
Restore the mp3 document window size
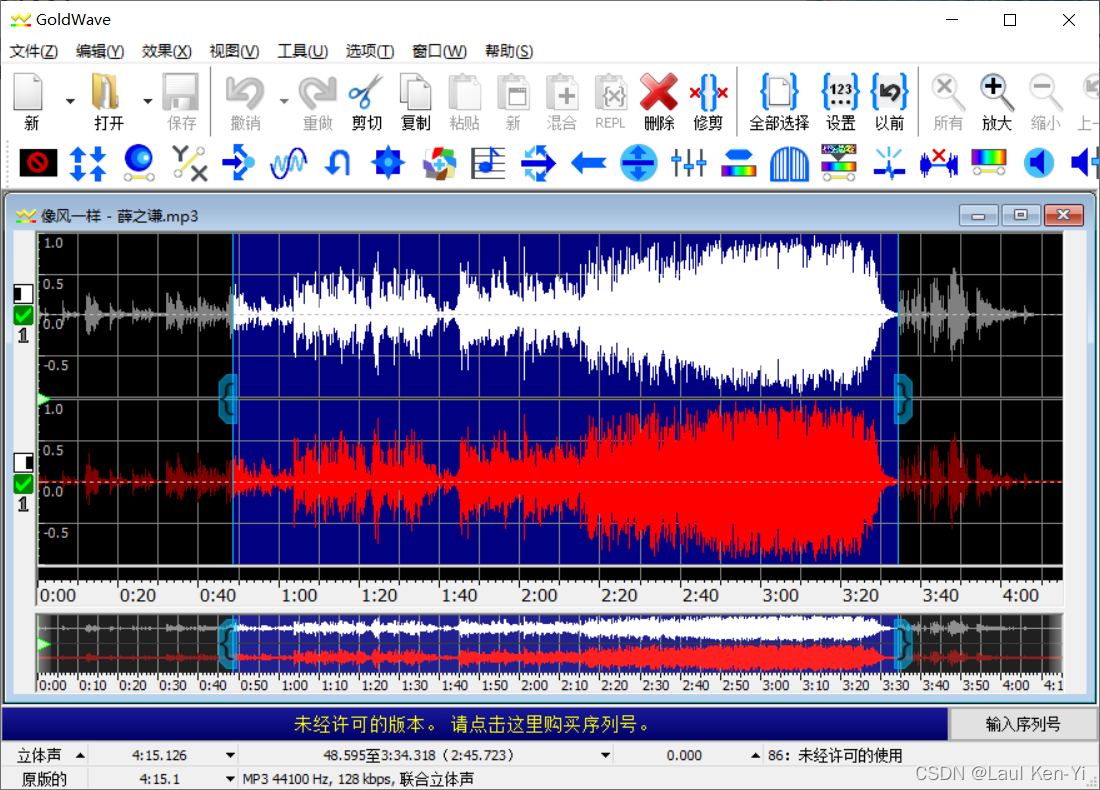(x=1021, y=215)
